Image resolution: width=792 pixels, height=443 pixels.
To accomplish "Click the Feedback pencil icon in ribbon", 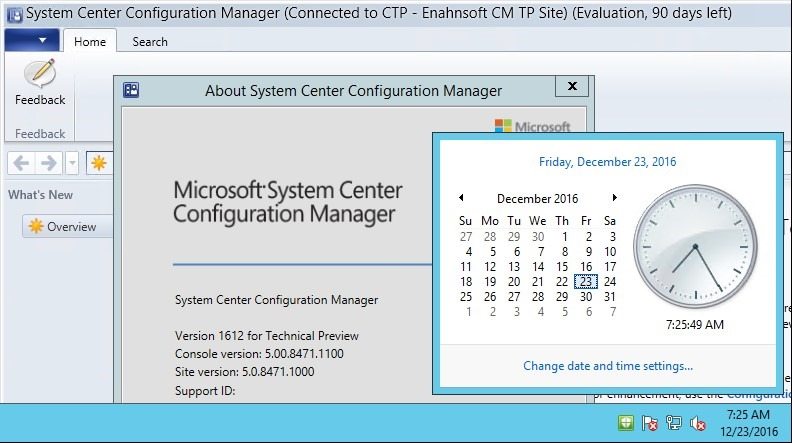I will click(40, 73).
